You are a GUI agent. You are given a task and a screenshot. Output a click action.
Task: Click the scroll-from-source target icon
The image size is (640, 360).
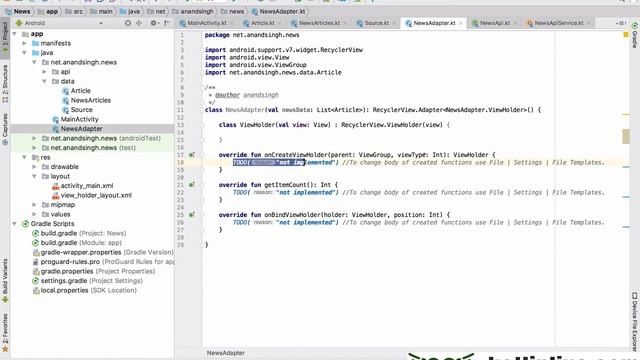click(128, 23)
